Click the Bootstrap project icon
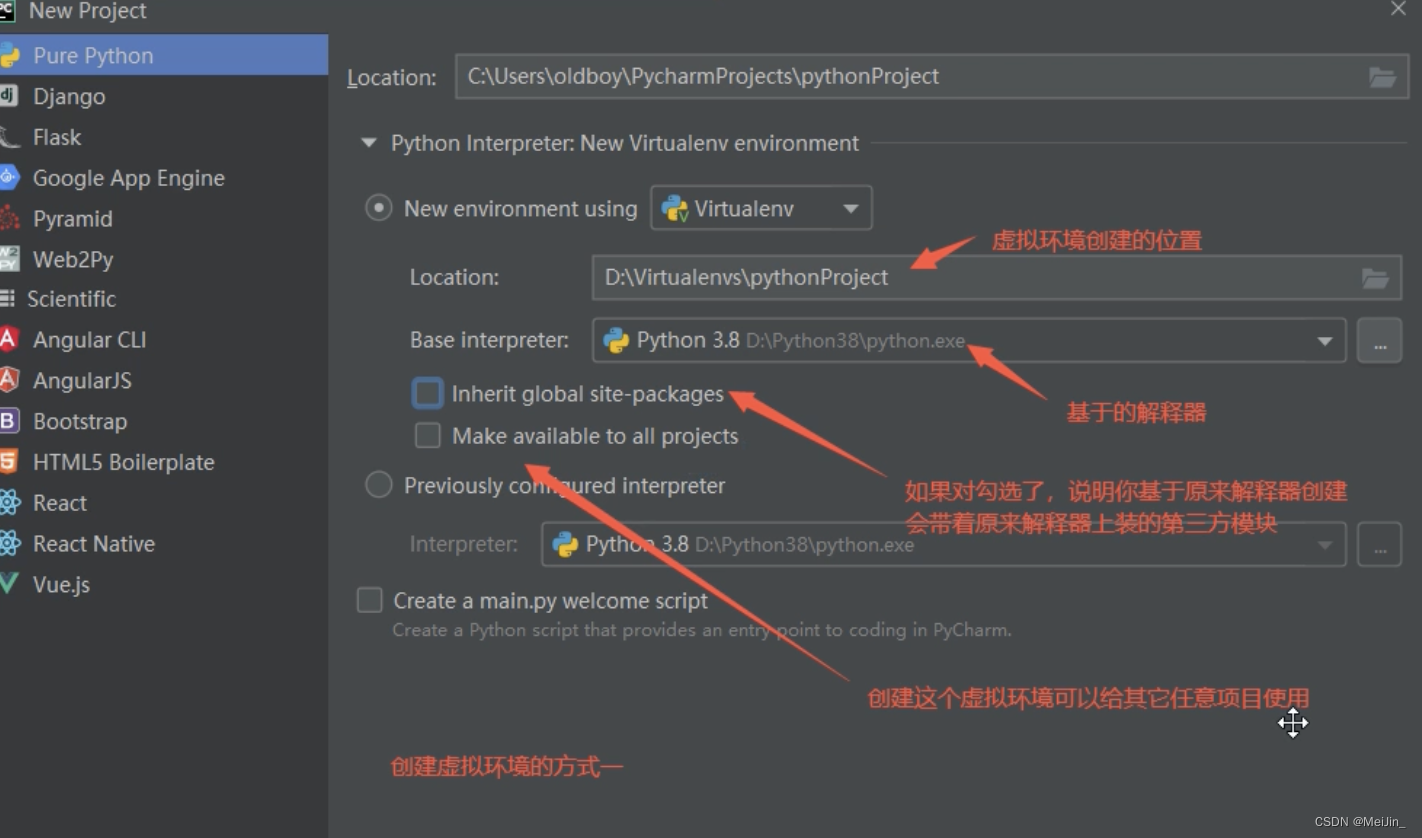Image resolution: width=1422 pixels, height=838 pixels. pos(8,421)
